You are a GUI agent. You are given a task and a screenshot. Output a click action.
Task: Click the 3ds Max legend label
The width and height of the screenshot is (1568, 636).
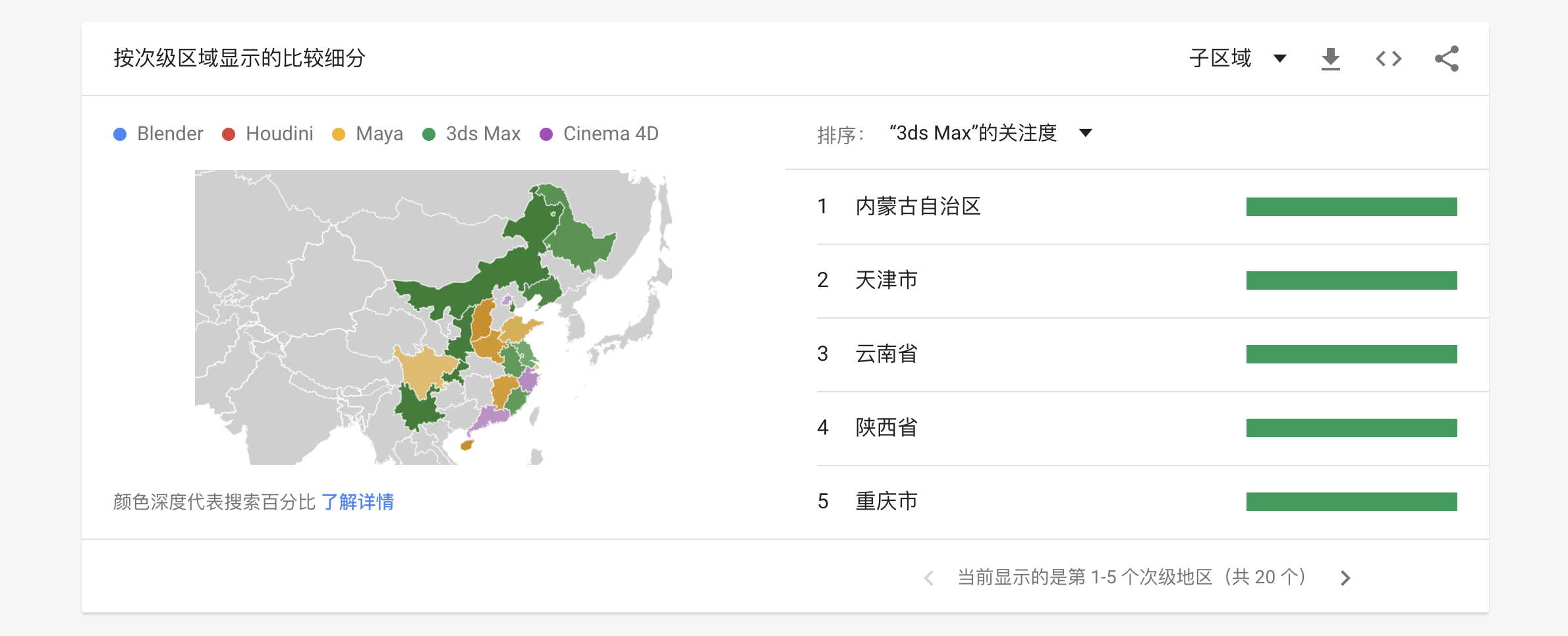click(x=483, y=134)
